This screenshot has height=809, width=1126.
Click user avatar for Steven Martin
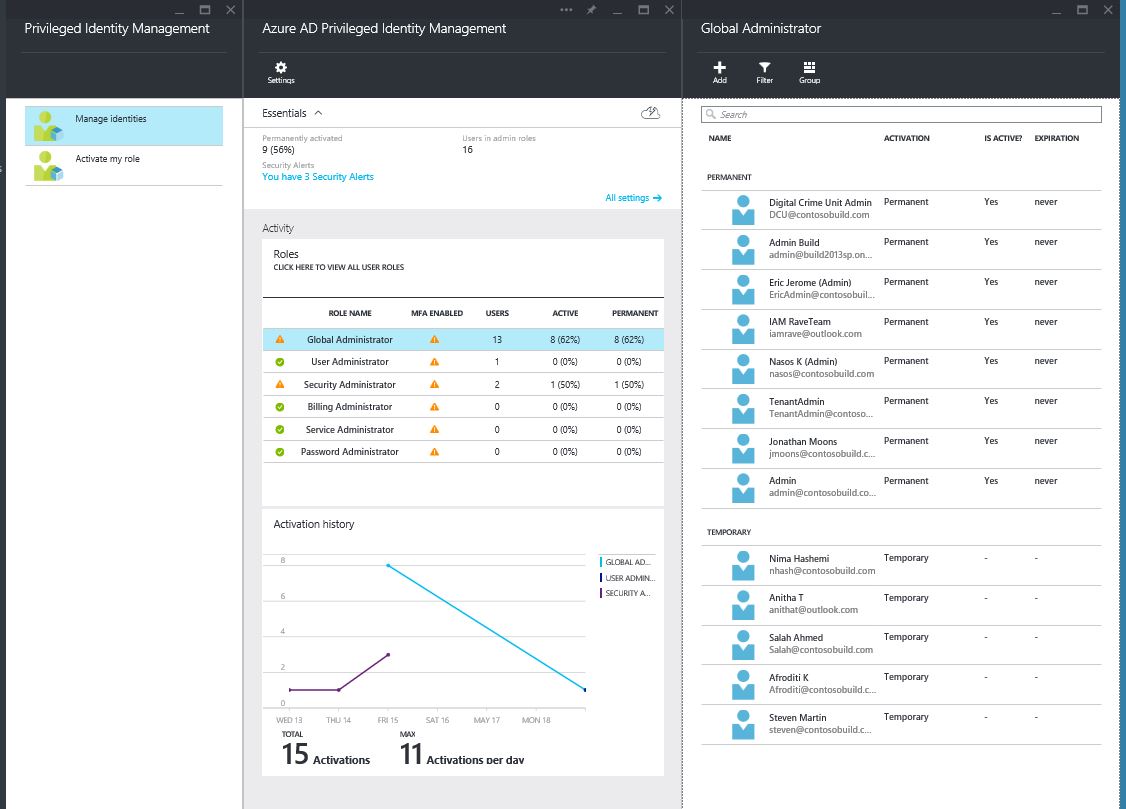[743, 725]
